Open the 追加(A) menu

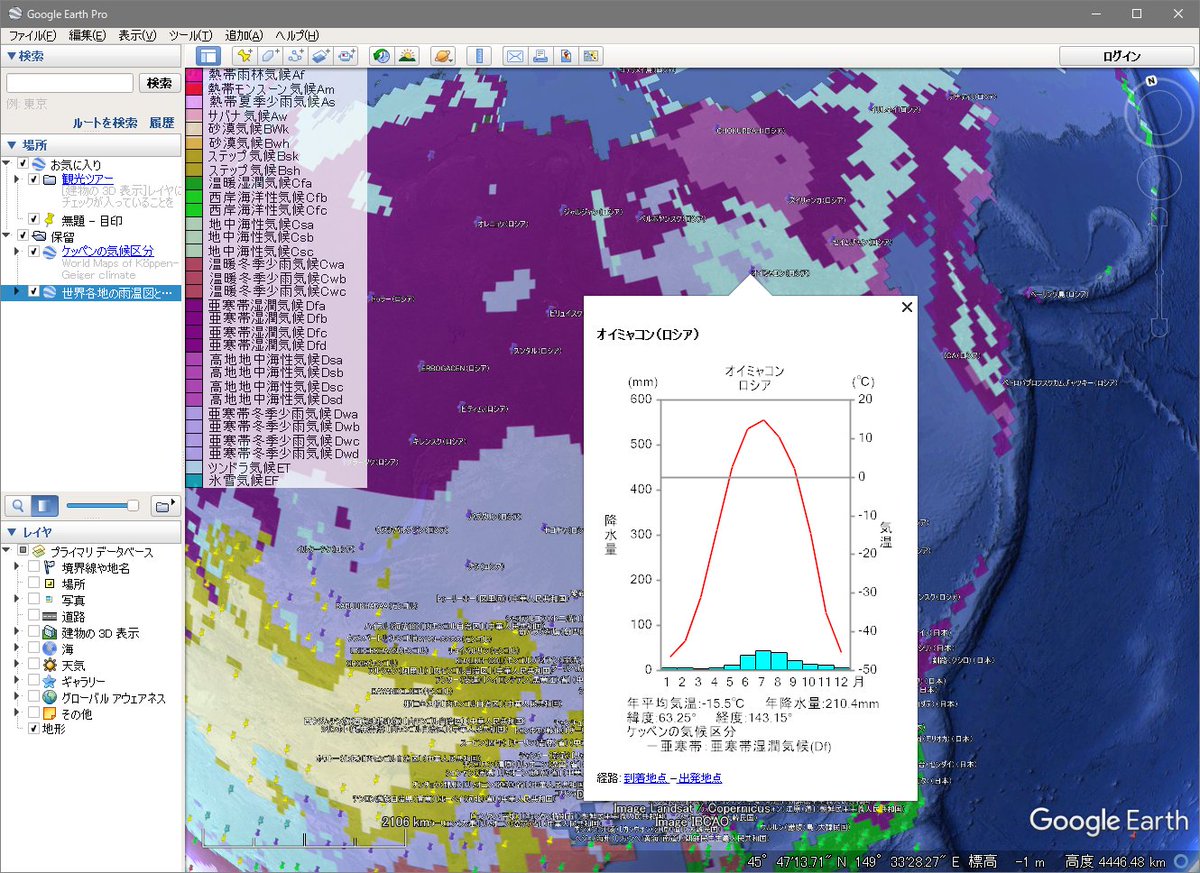244,36
